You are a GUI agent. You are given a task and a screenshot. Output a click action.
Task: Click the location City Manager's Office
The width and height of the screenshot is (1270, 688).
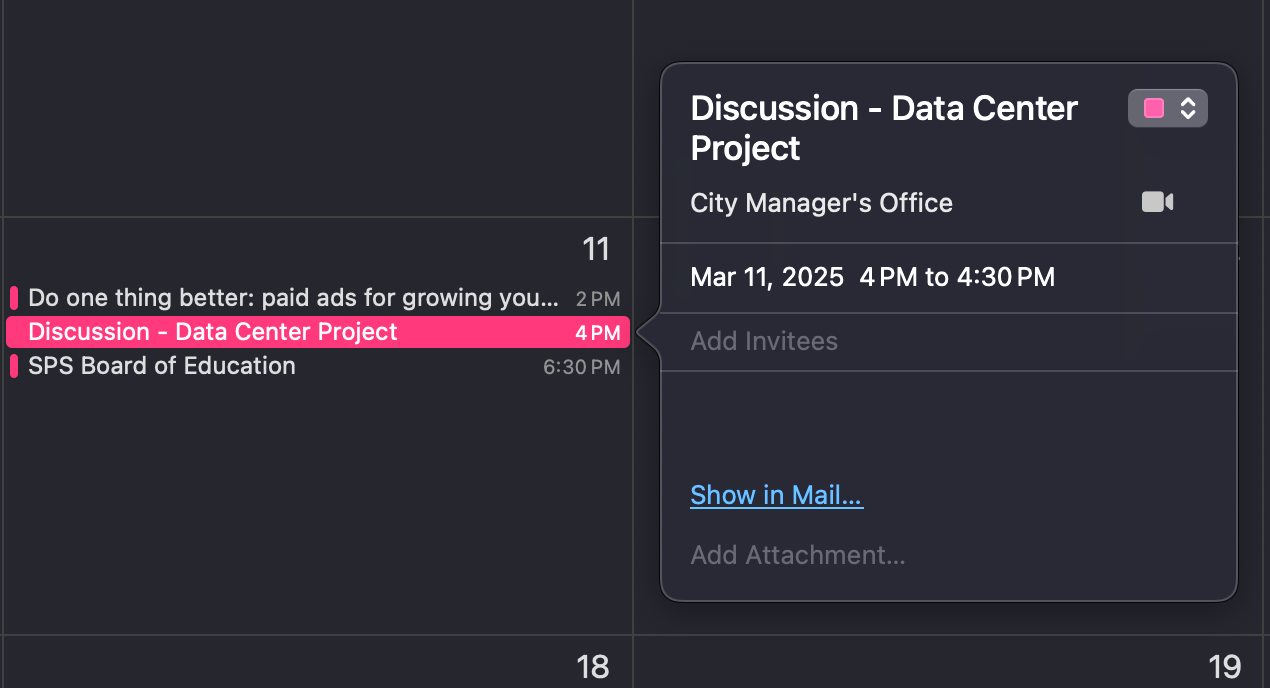(x=821, y=202)
